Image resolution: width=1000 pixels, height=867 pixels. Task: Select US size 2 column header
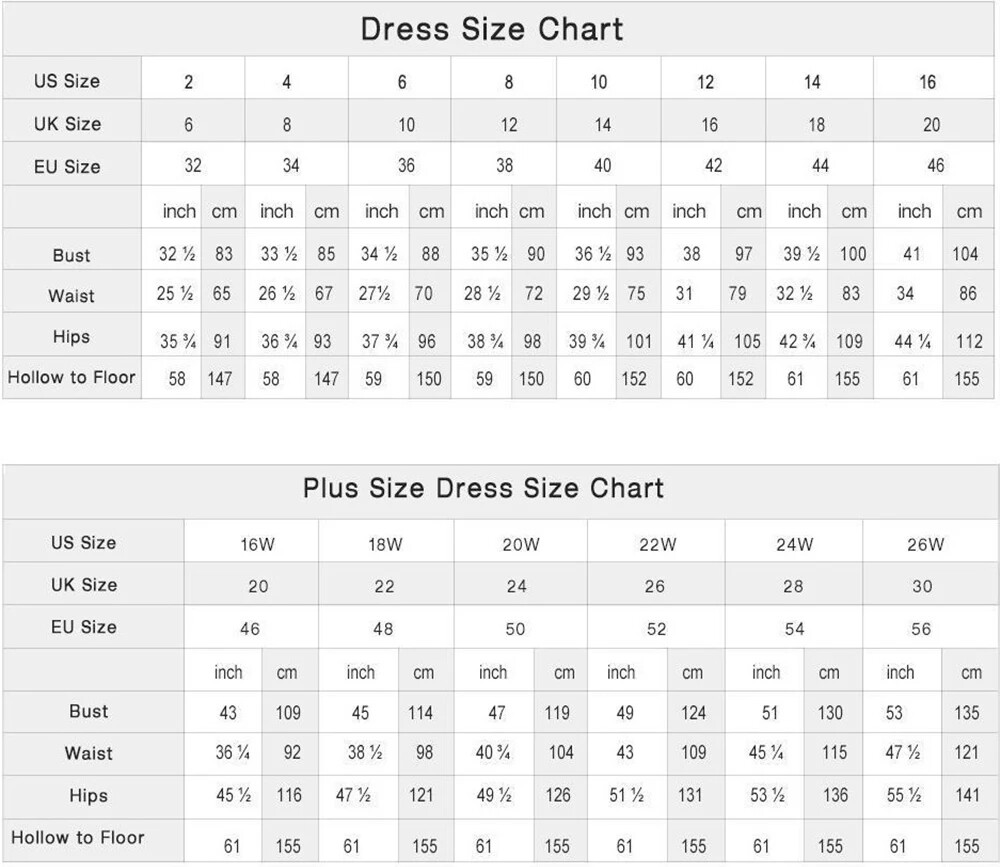[x=188, y=82]
